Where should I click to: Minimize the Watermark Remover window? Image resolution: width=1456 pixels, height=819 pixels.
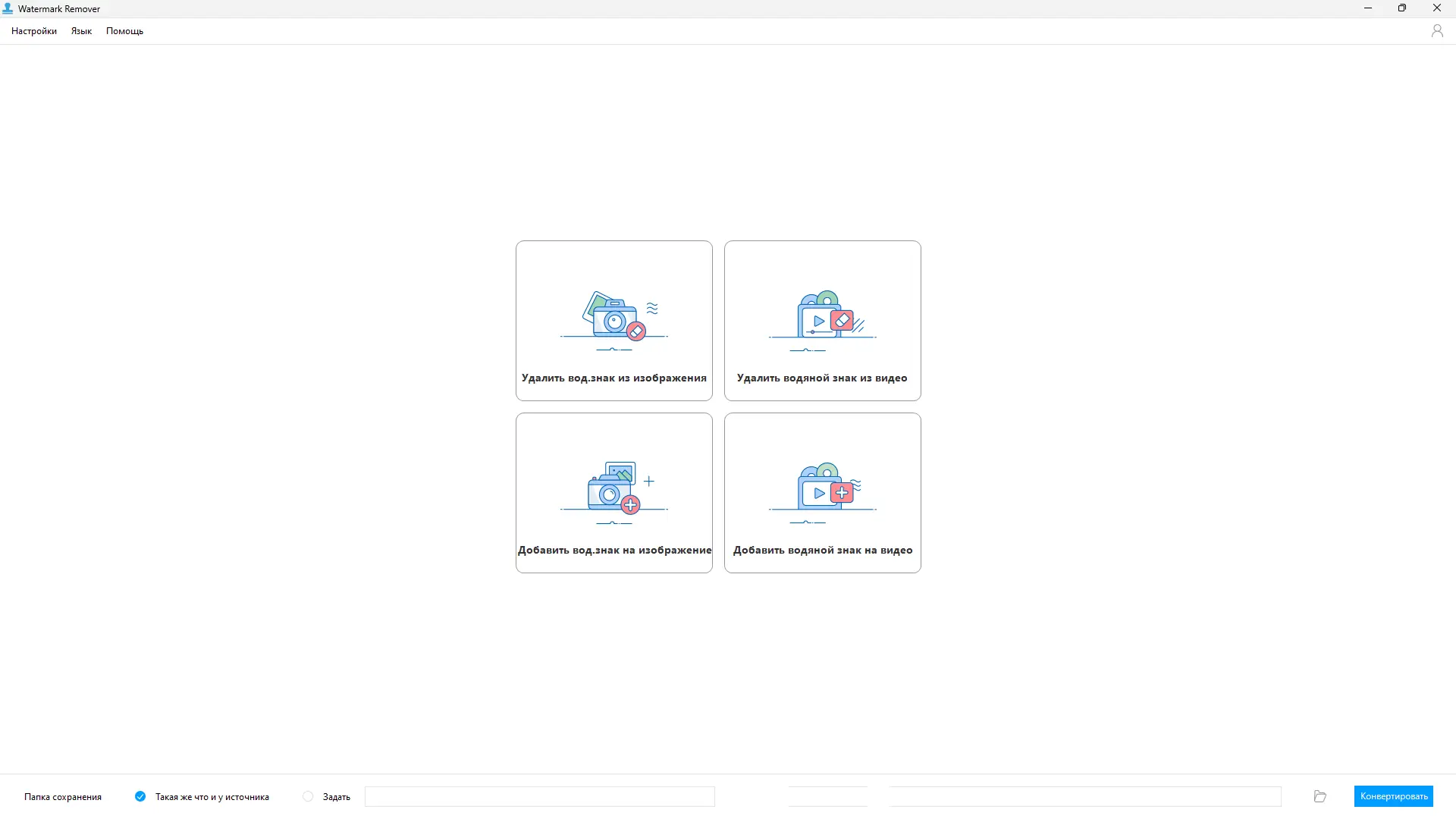click(x=1367, y=8)
